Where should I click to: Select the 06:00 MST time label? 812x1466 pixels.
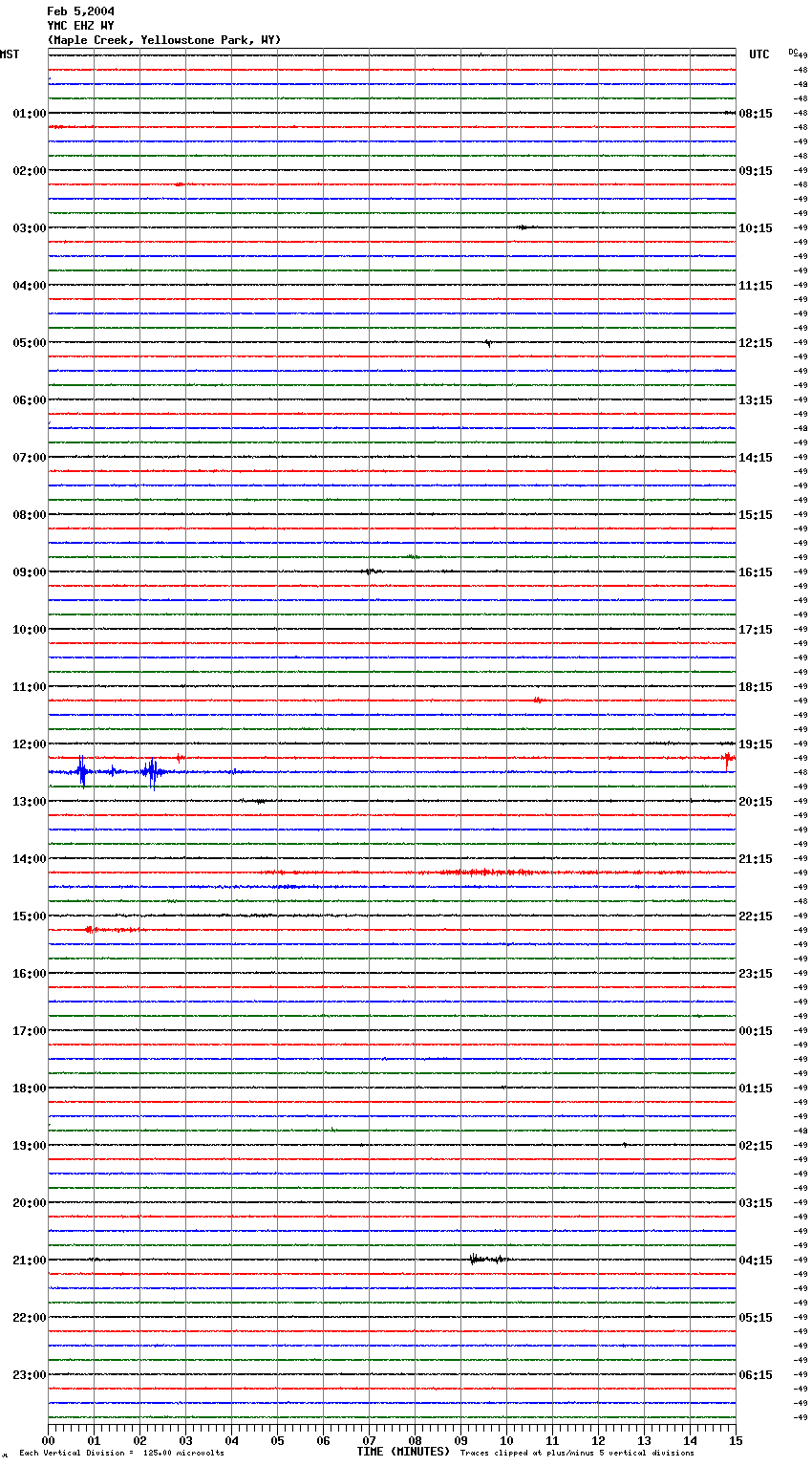[x=30, y=400]
